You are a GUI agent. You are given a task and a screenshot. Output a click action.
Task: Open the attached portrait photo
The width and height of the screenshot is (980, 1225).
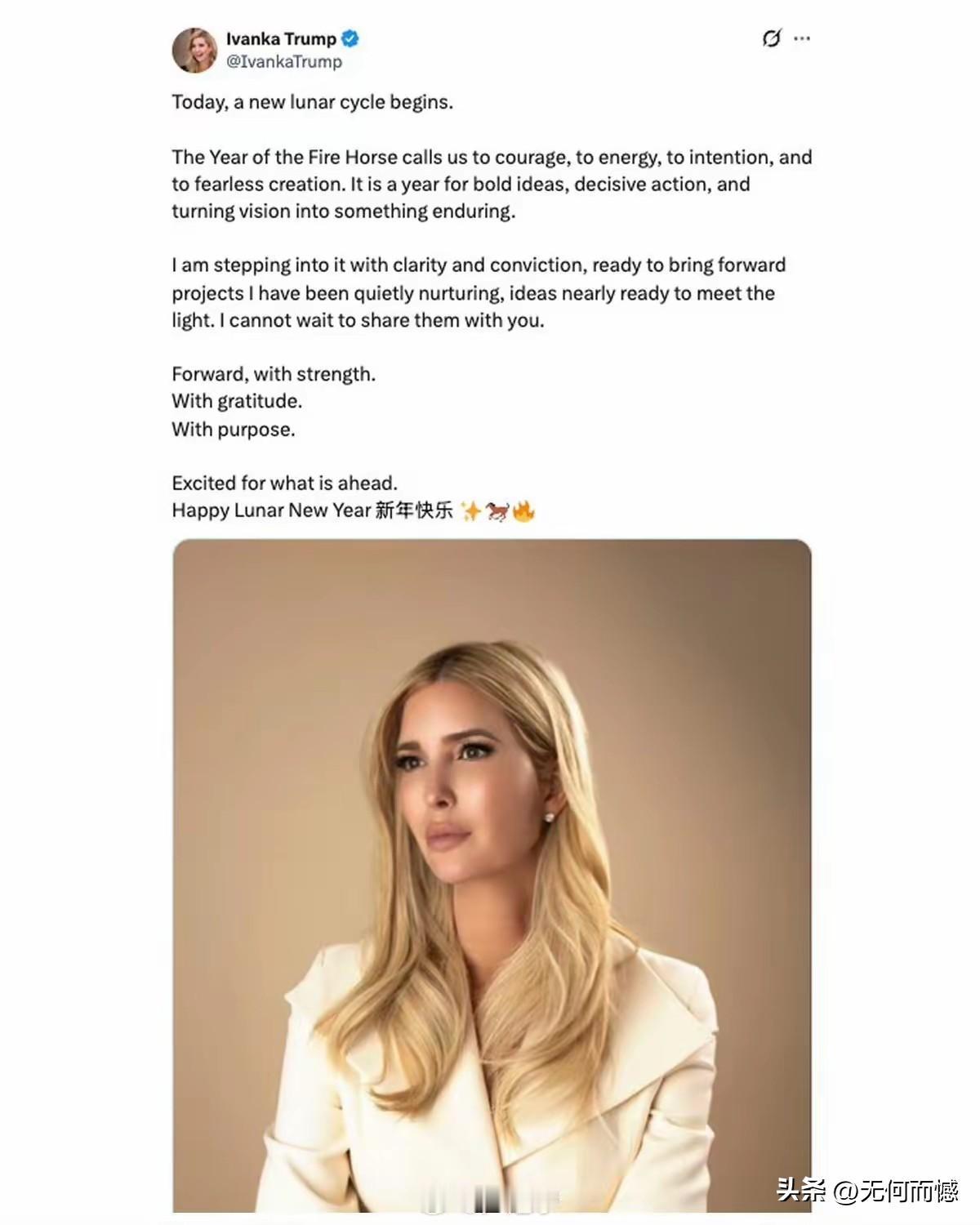[x=492, y=875]
